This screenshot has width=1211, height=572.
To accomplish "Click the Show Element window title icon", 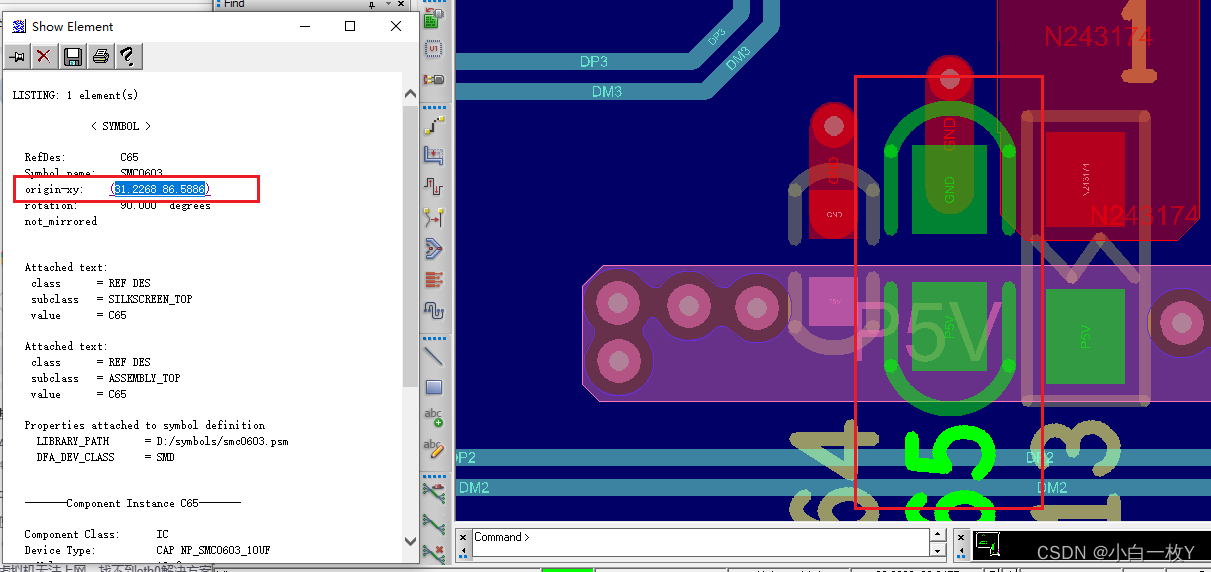I will tap(18, 26).
